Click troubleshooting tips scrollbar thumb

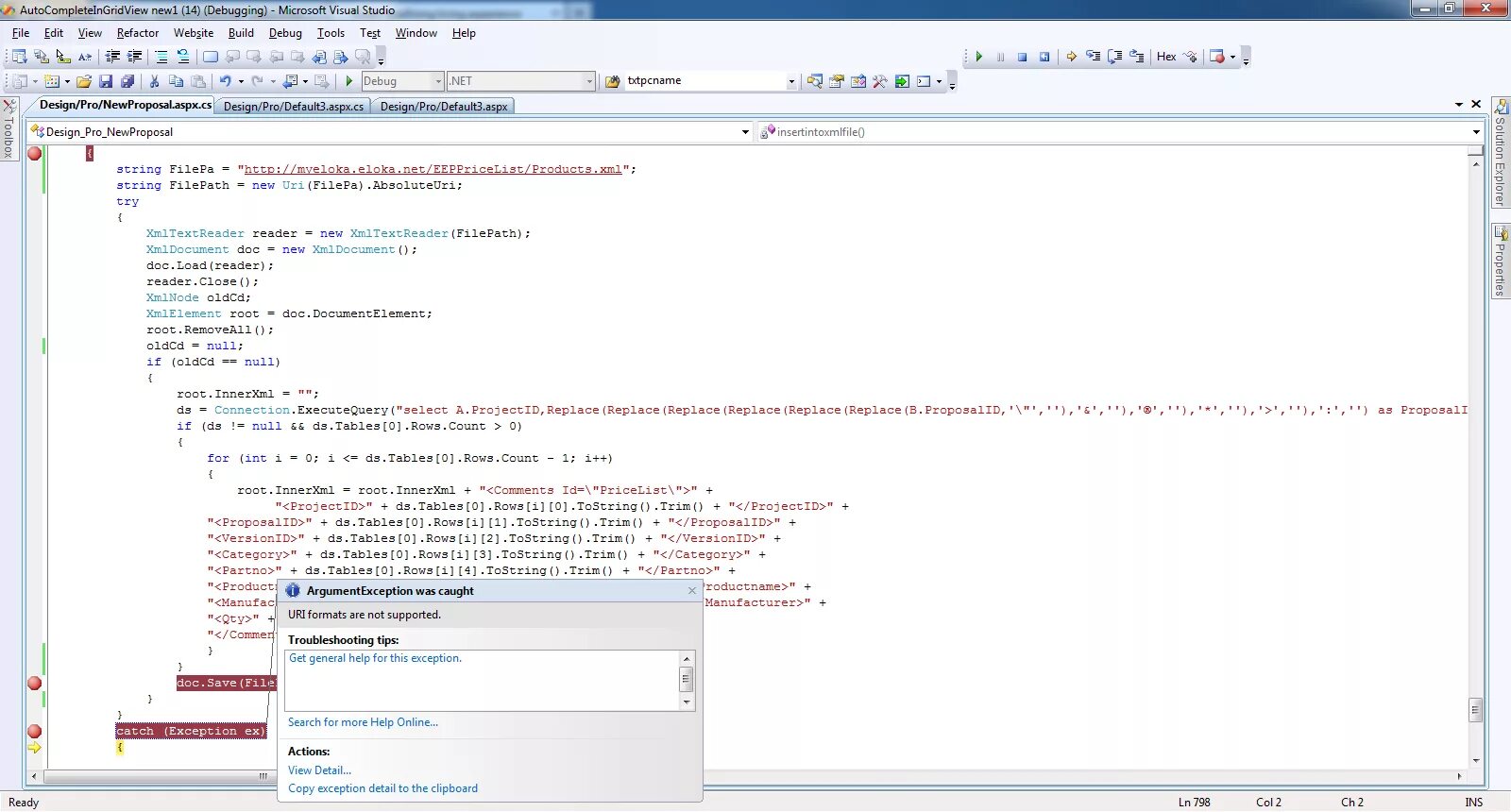tap(687, 680)
